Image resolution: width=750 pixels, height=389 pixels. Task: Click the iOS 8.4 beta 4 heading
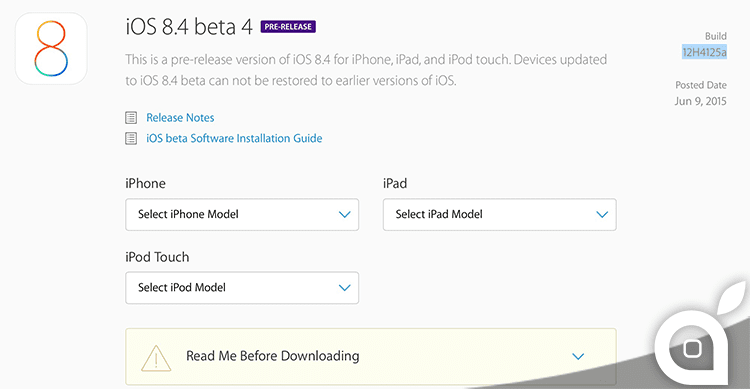click(189, 27)
